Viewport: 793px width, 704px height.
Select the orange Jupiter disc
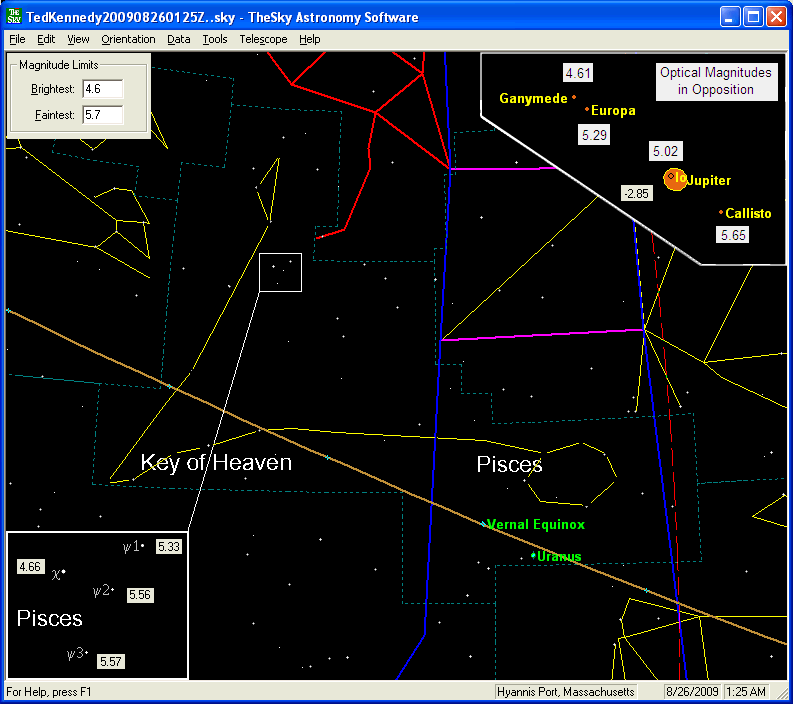pos(675,180)
